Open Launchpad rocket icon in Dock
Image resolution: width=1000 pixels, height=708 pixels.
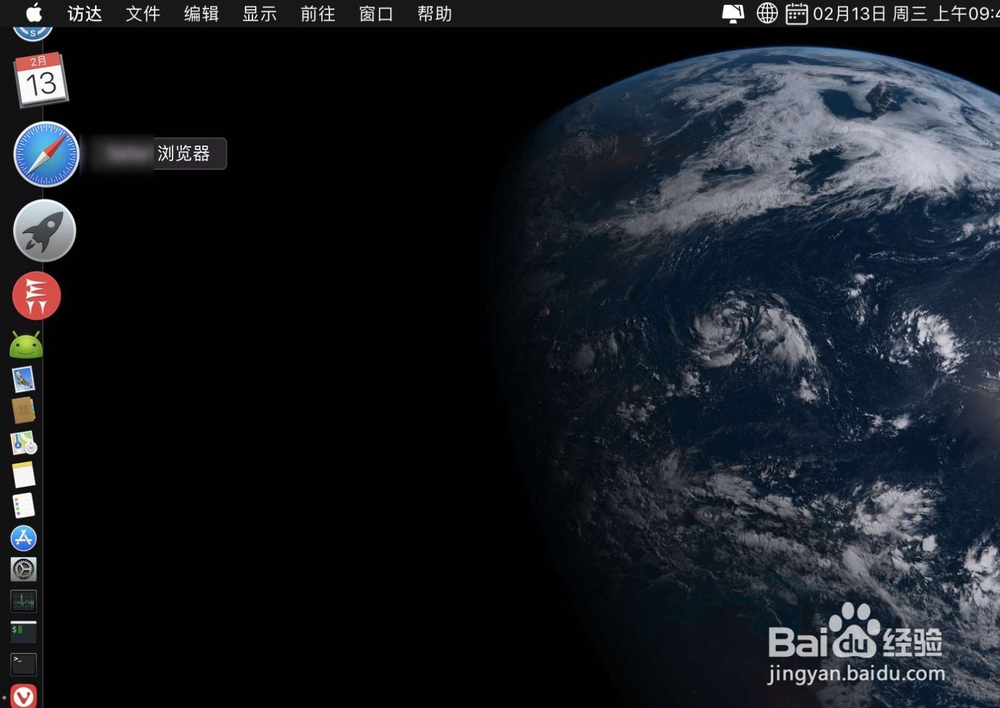coord(45,230)
